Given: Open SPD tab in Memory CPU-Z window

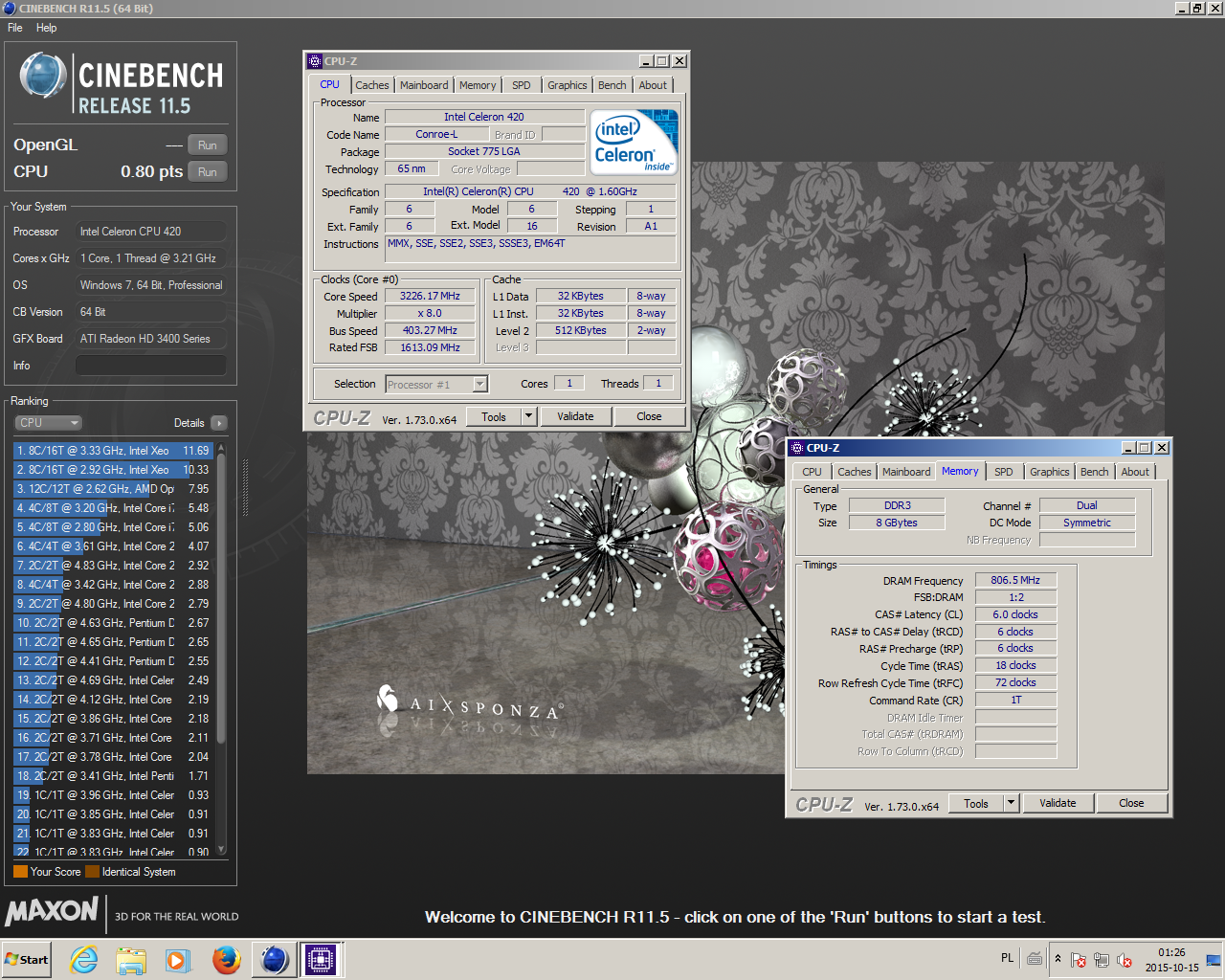Looking at the screenshot, I should pos(1004,472).
